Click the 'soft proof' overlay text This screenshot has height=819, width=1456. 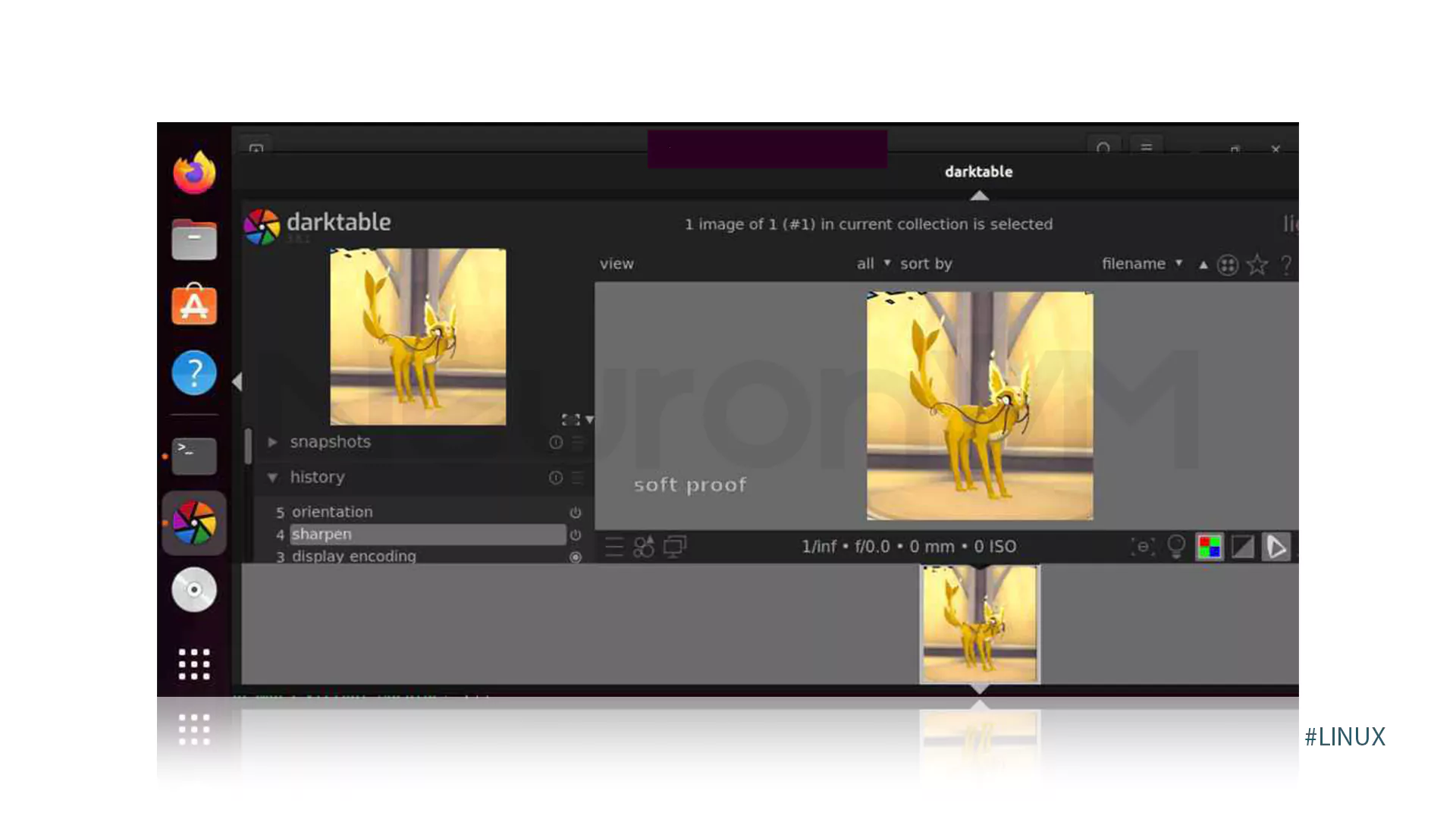tap(690, 485)
